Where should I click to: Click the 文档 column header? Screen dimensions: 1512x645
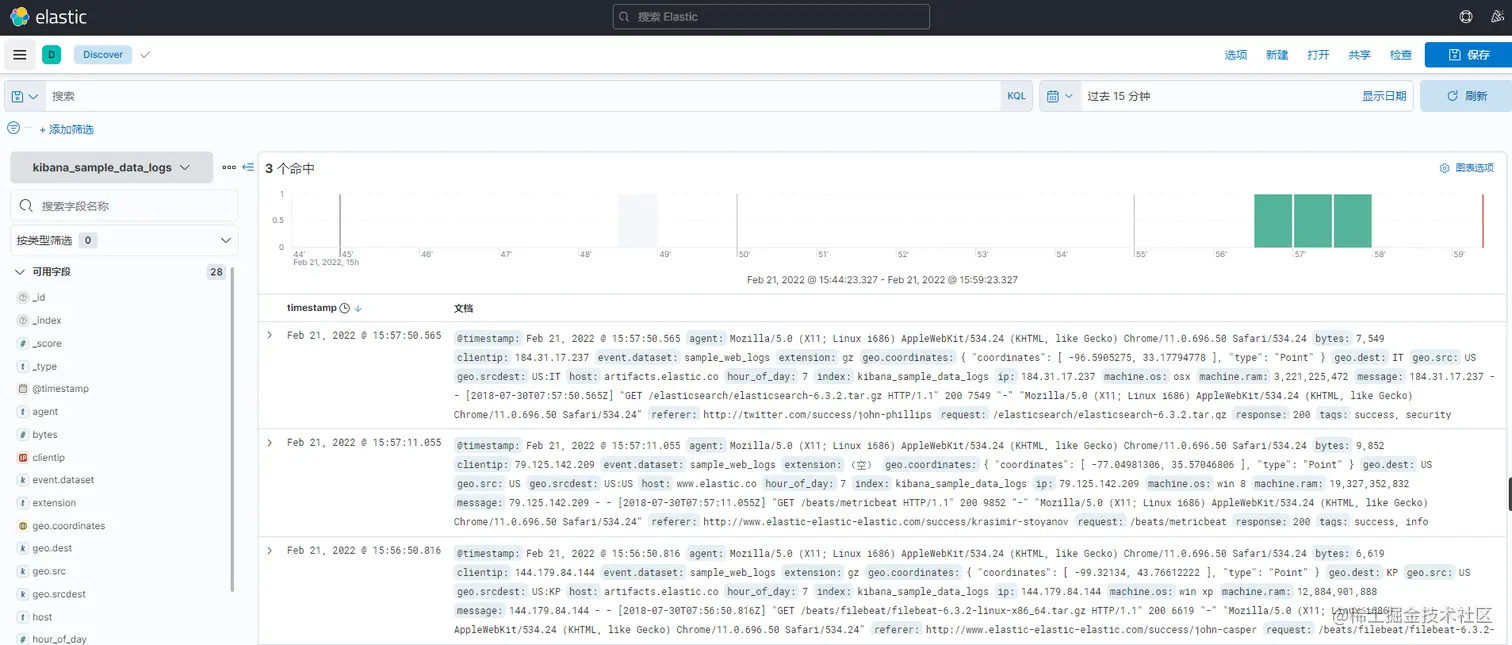tap(464, 309)
